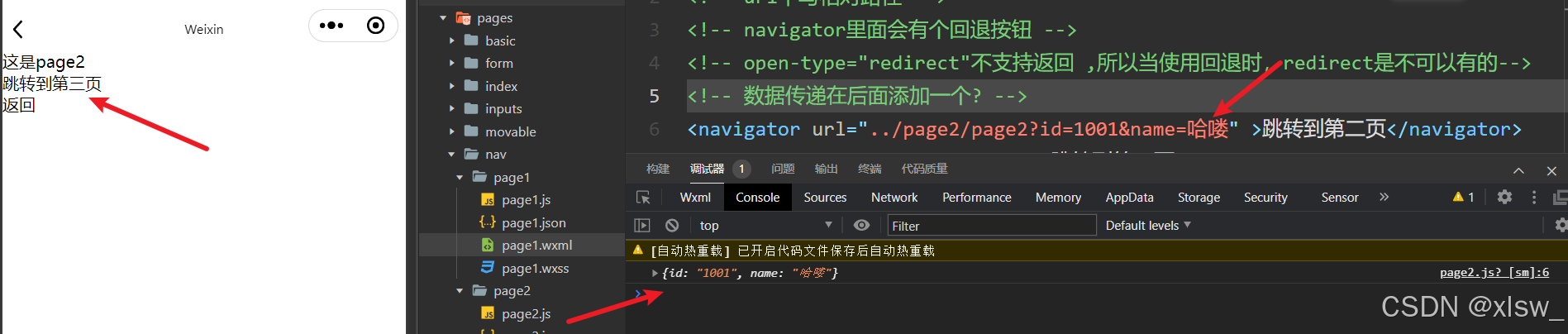Open devtools settings gear
Screen dimensions: 1568x334
1504,197
